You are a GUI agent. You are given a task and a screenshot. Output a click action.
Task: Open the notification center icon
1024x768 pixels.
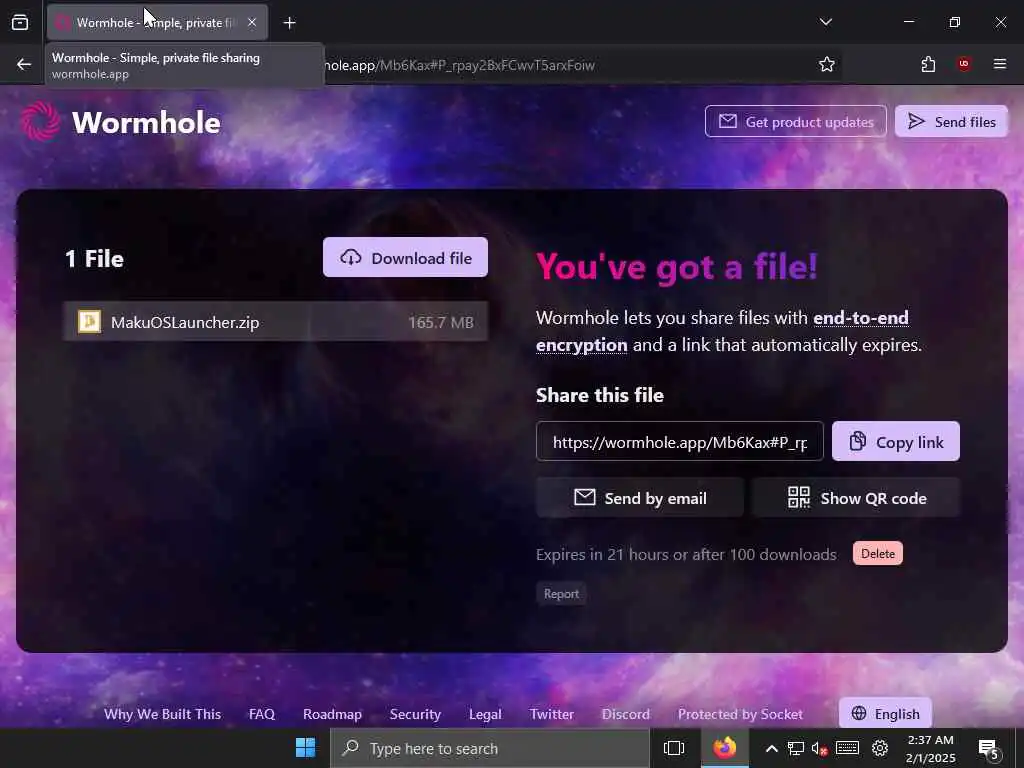988,748
